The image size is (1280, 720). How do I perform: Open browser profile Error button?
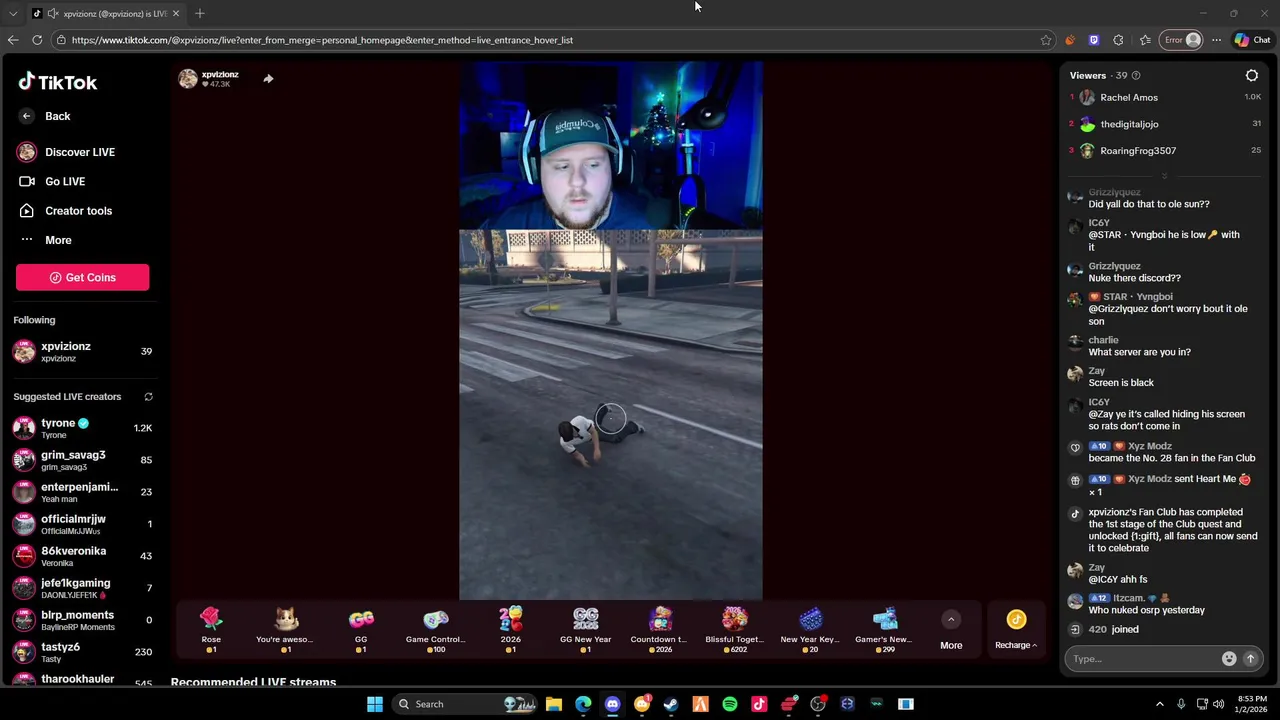(x=1181, y=40)
